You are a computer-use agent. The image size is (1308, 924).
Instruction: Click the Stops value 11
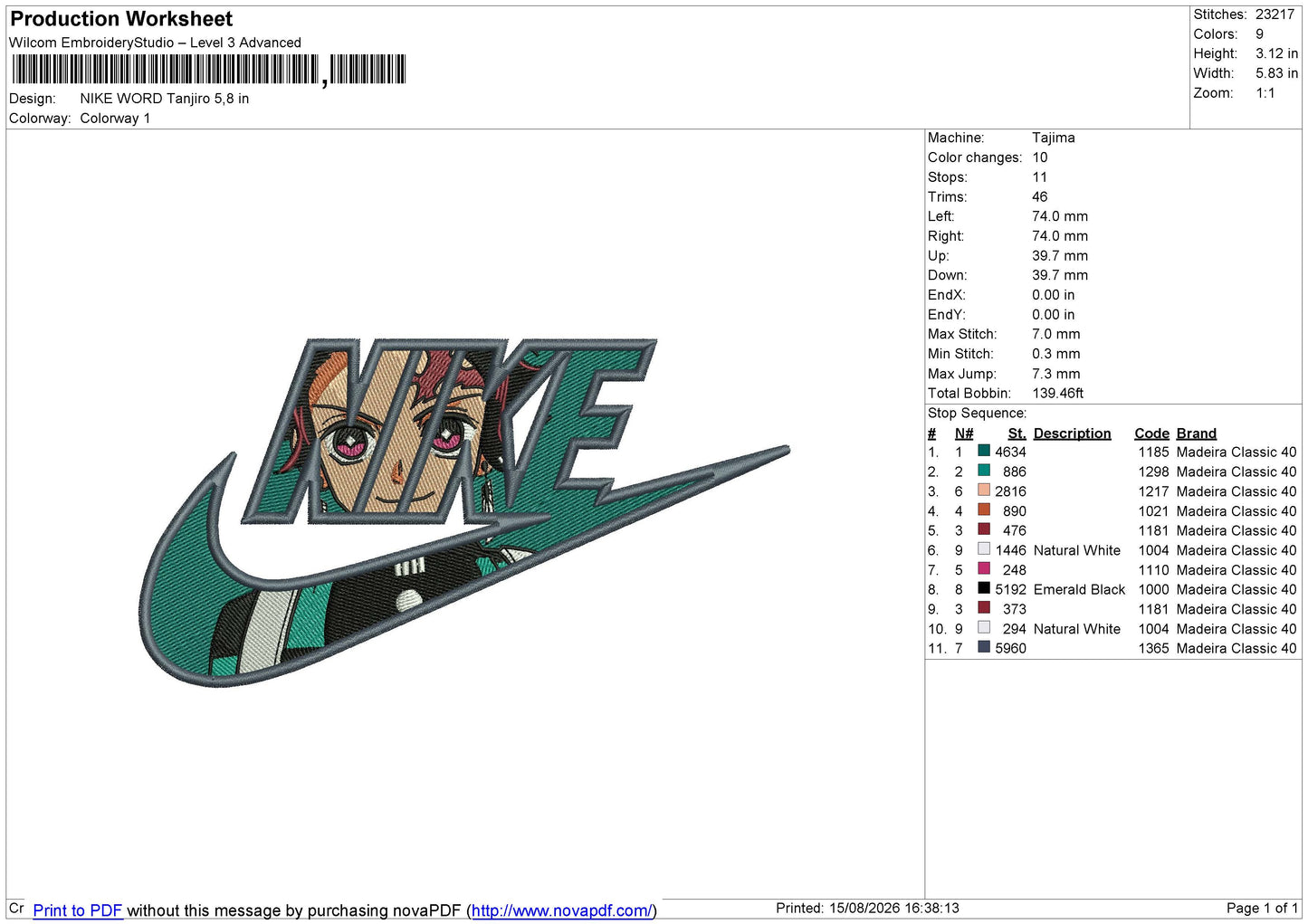(1040, 177)
